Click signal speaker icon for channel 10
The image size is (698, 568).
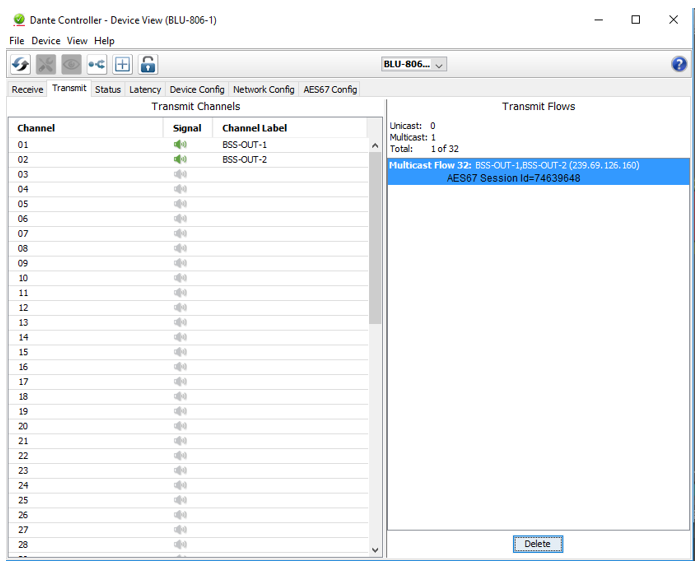click(180, 278)
